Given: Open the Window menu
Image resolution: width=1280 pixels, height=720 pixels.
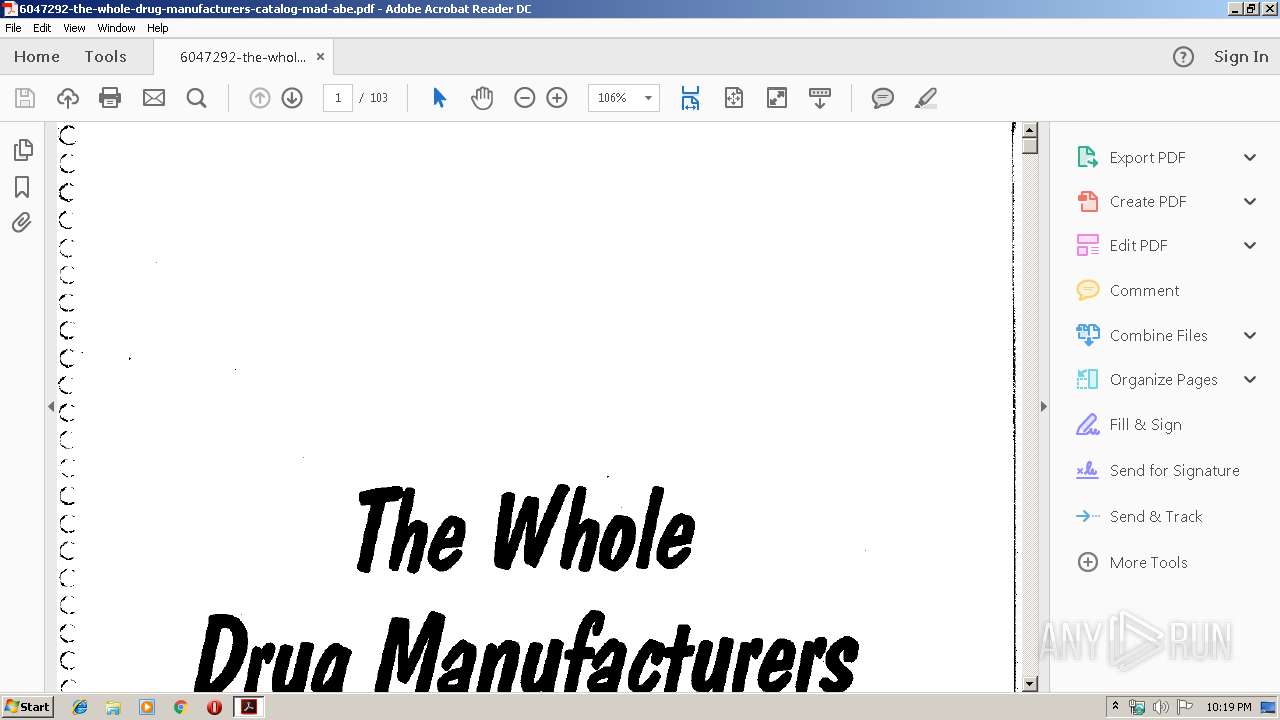Looking at the screenshot, I should [x=116, y=28].
